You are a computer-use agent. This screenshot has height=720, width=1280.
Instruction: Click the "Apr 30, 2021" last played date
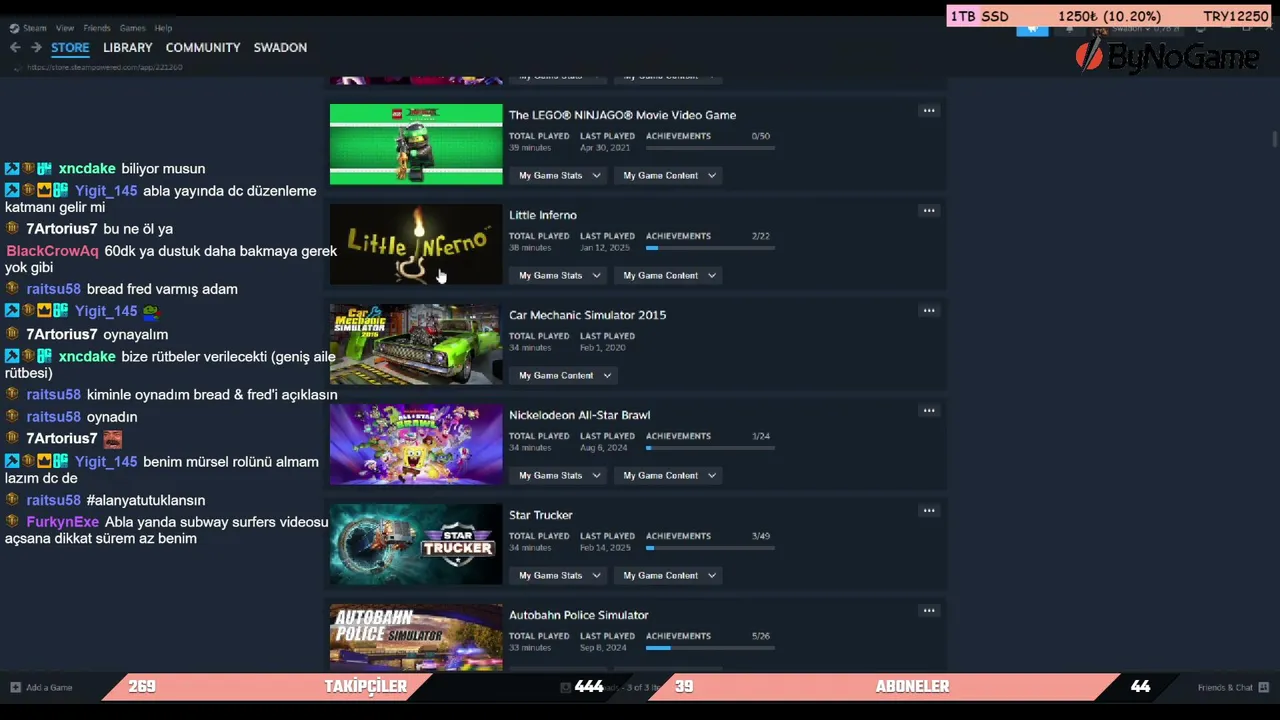(605, 148)
